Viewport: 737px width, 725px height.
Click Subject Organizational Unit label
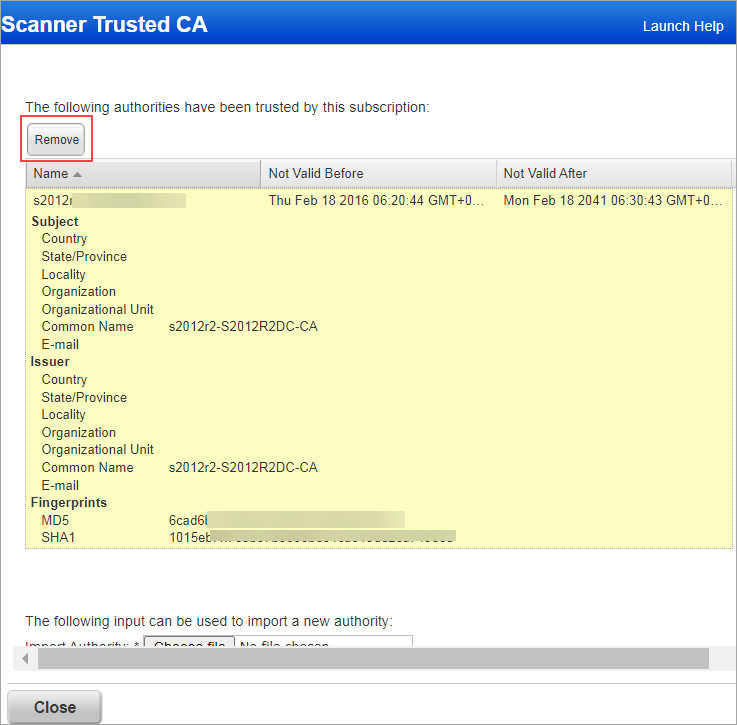point(97,309)
